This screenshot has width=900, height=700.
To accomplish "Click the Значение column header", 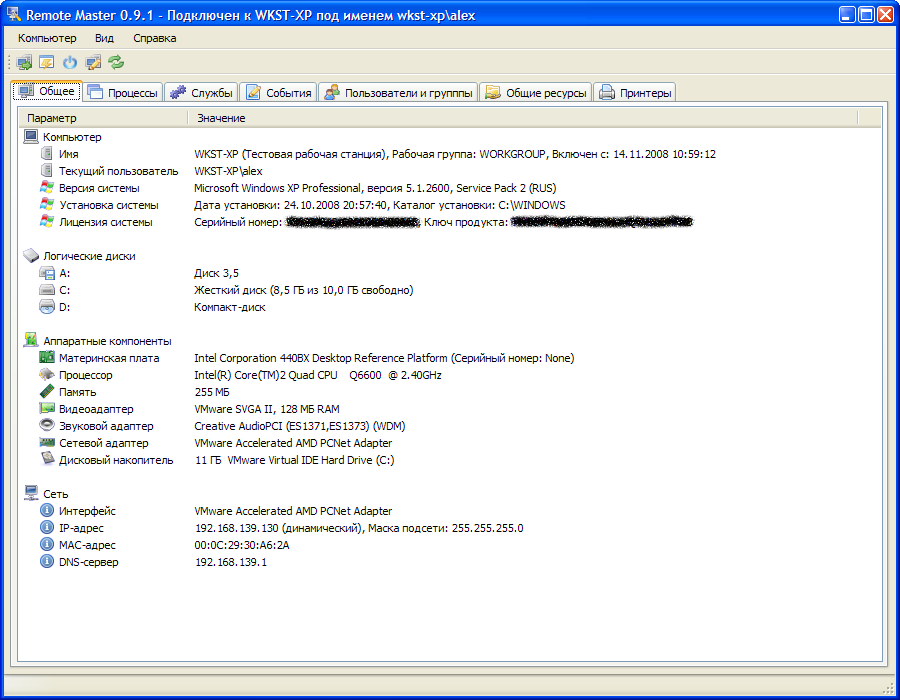I will [x=523, y=118].
